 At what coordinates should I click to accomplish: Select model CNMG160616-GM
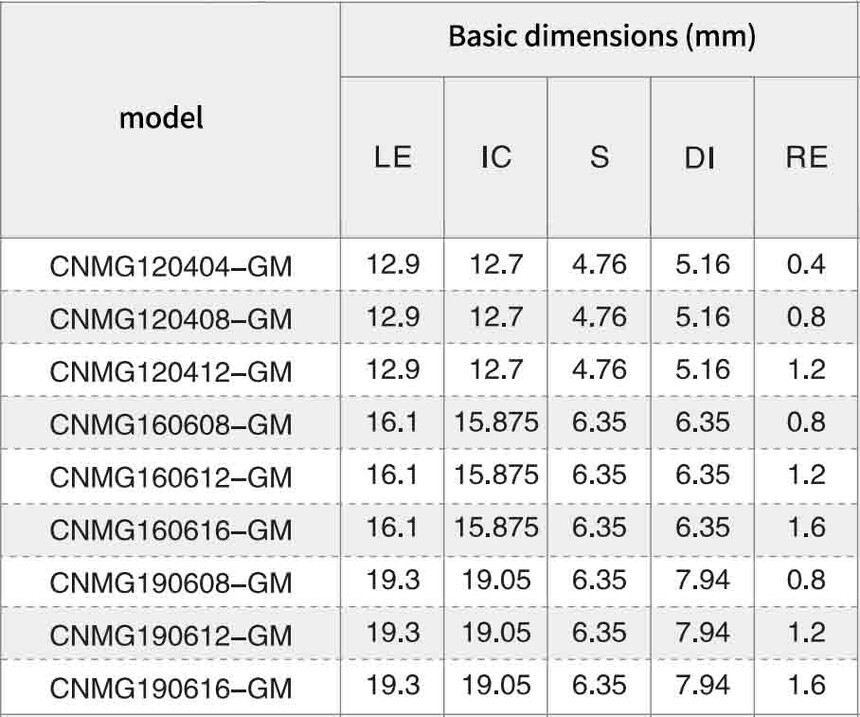click(171, 530)
